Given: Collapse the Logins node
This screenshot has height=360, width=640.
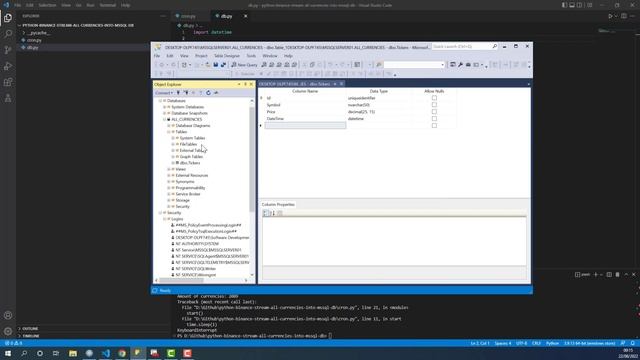Looking at the screenshot, I should tap(164, 219).
